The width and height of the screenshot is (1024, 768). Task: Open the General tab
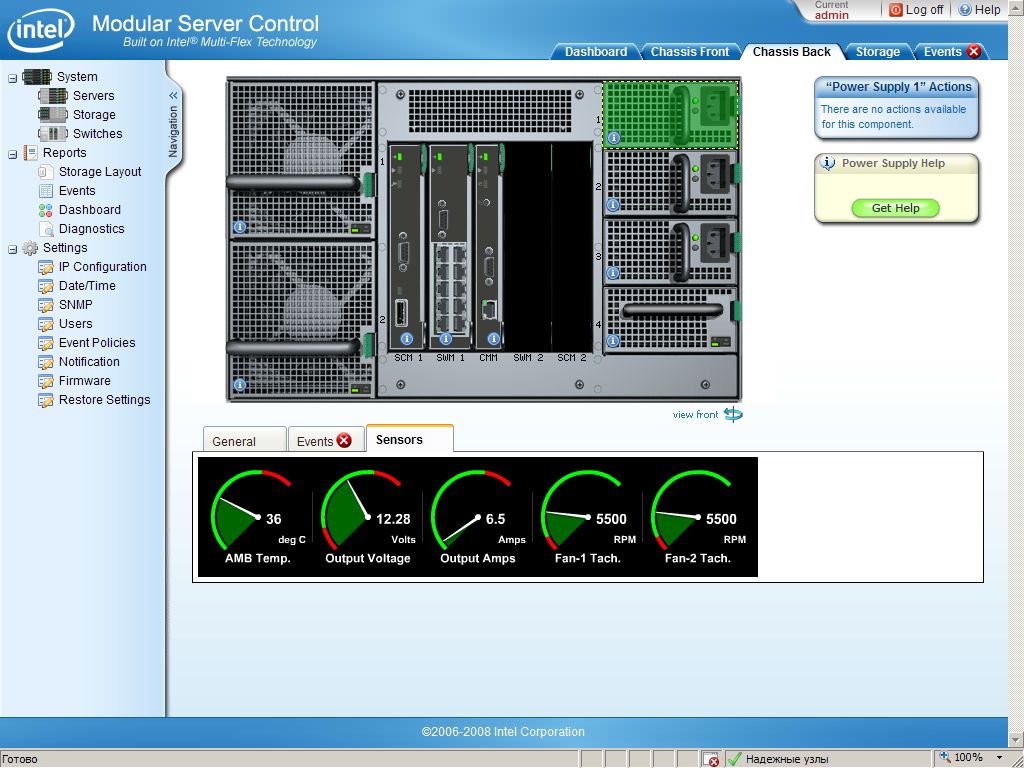click(234, 441)
